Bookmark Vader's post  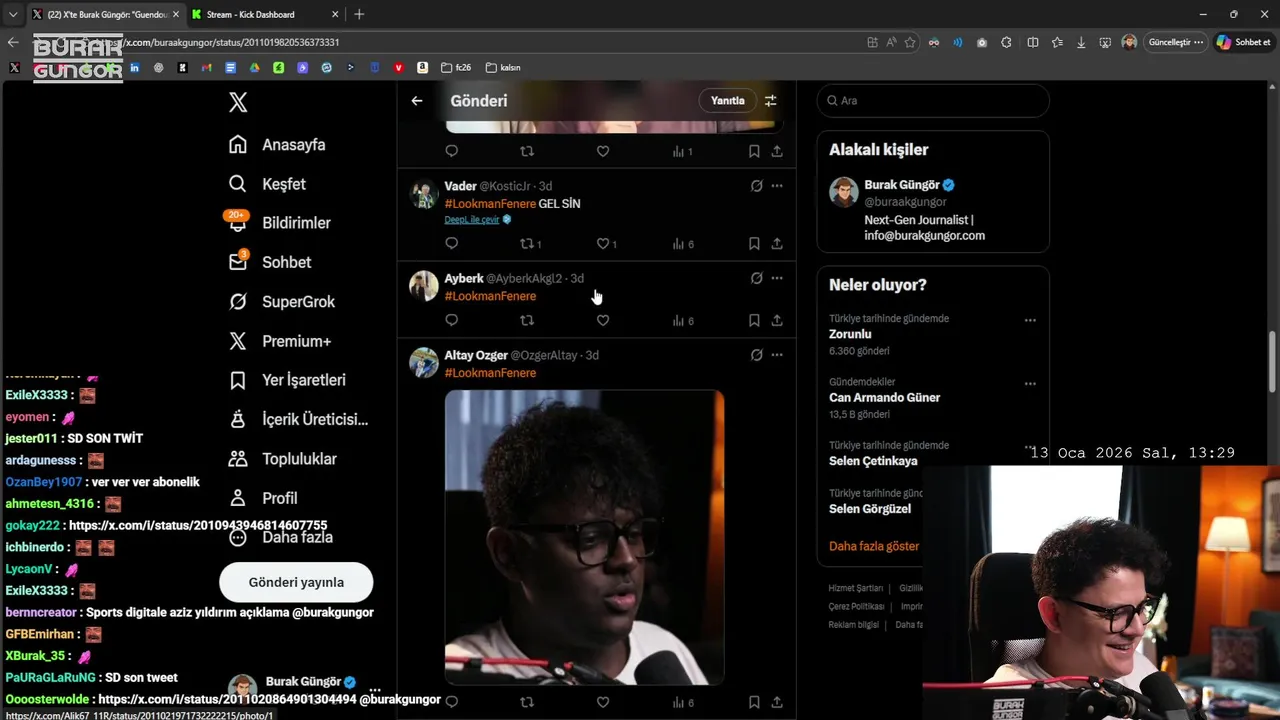[x=754, y=244]
